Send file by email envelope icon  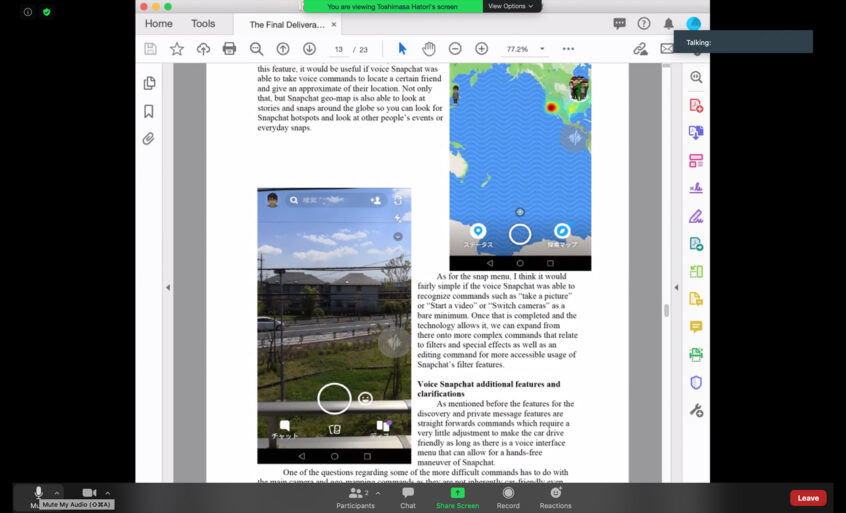click(x=667, y=49)
